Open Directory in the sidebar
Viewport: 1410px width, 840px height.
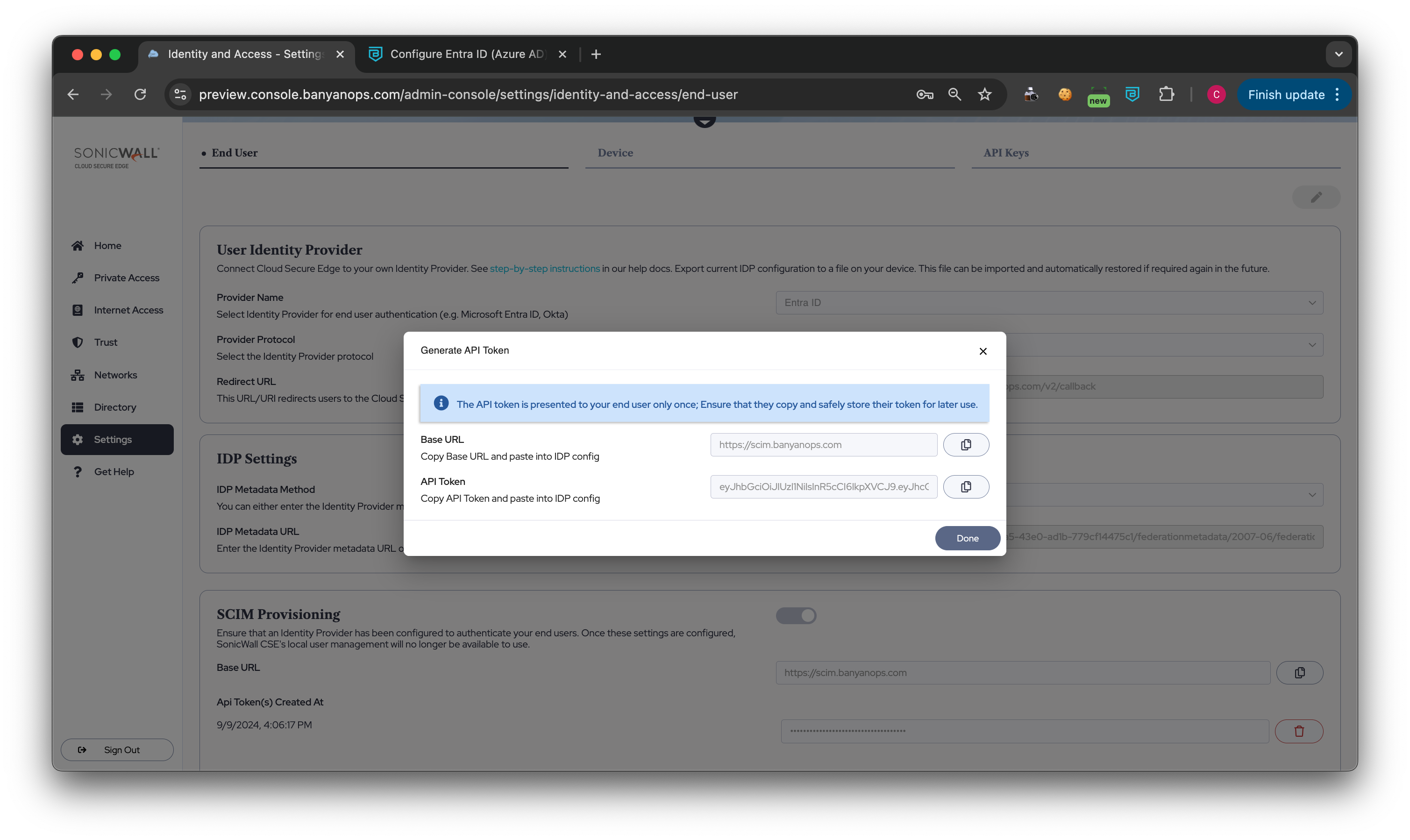[x=115, y=407]
